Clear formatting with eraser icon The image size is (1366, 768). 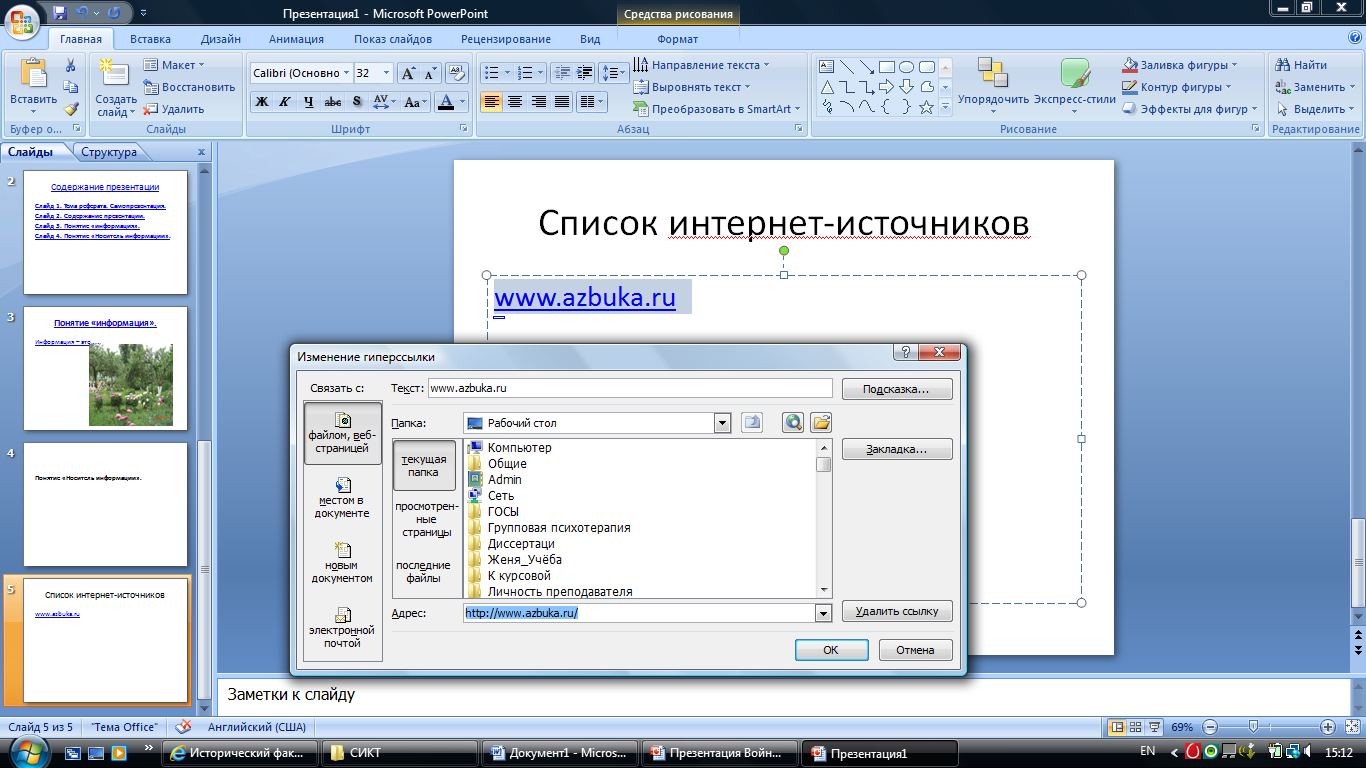(457, 73)
